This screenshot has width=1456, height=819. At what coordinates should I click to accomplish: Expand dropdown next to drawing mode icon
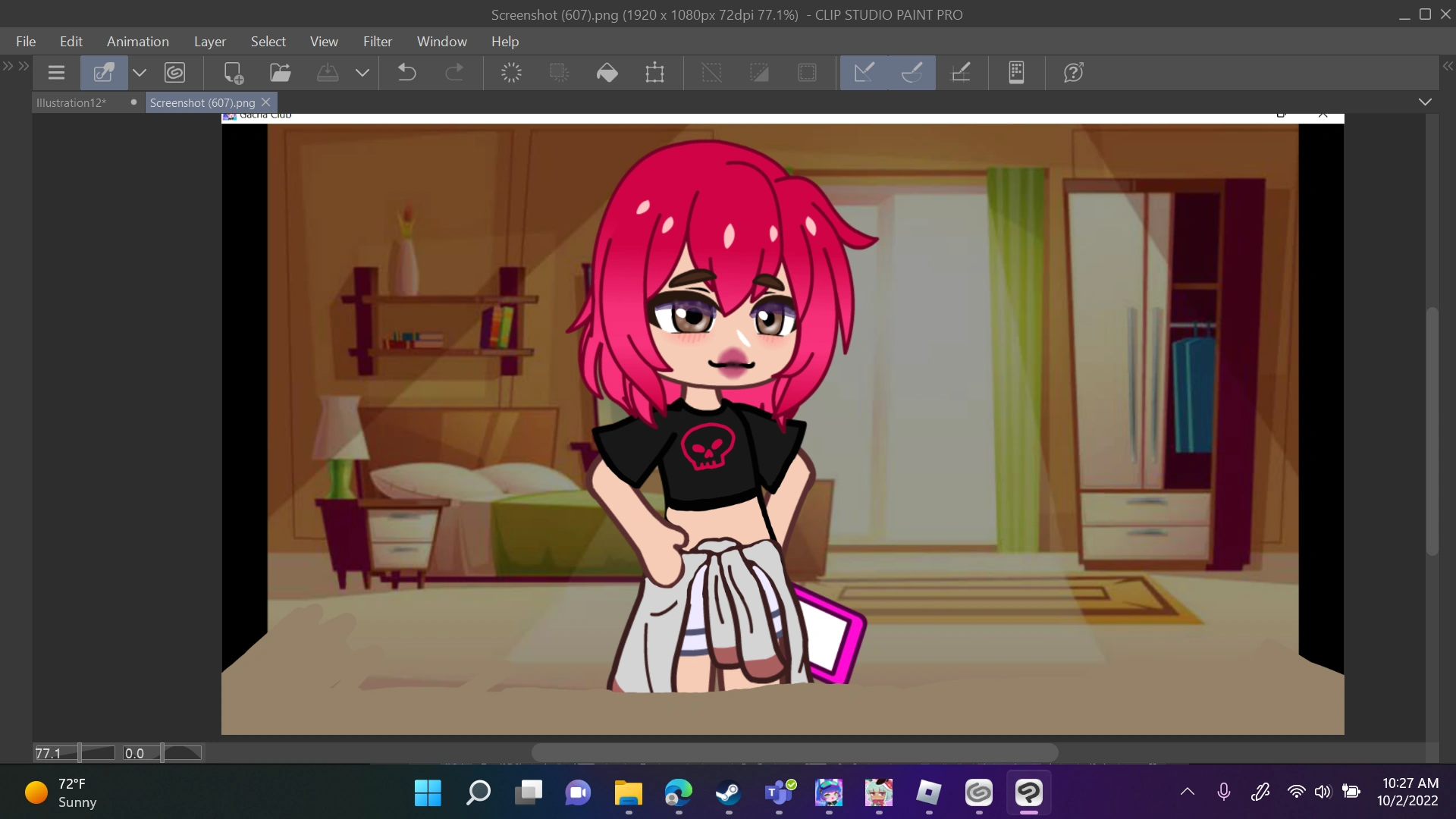click(x=140, y=73)
